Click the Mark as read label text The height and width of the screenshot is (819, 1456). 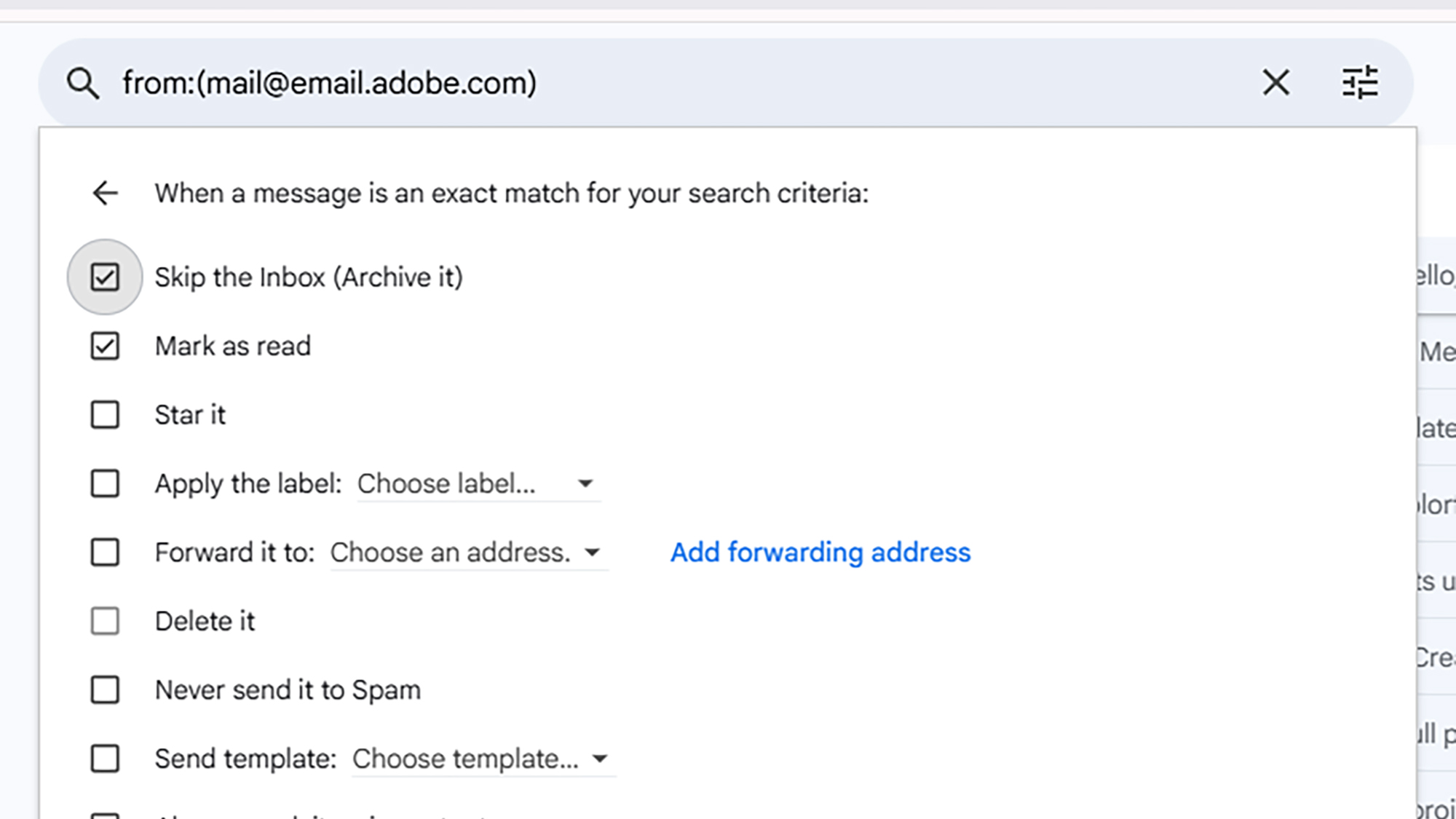click(233, 347)
